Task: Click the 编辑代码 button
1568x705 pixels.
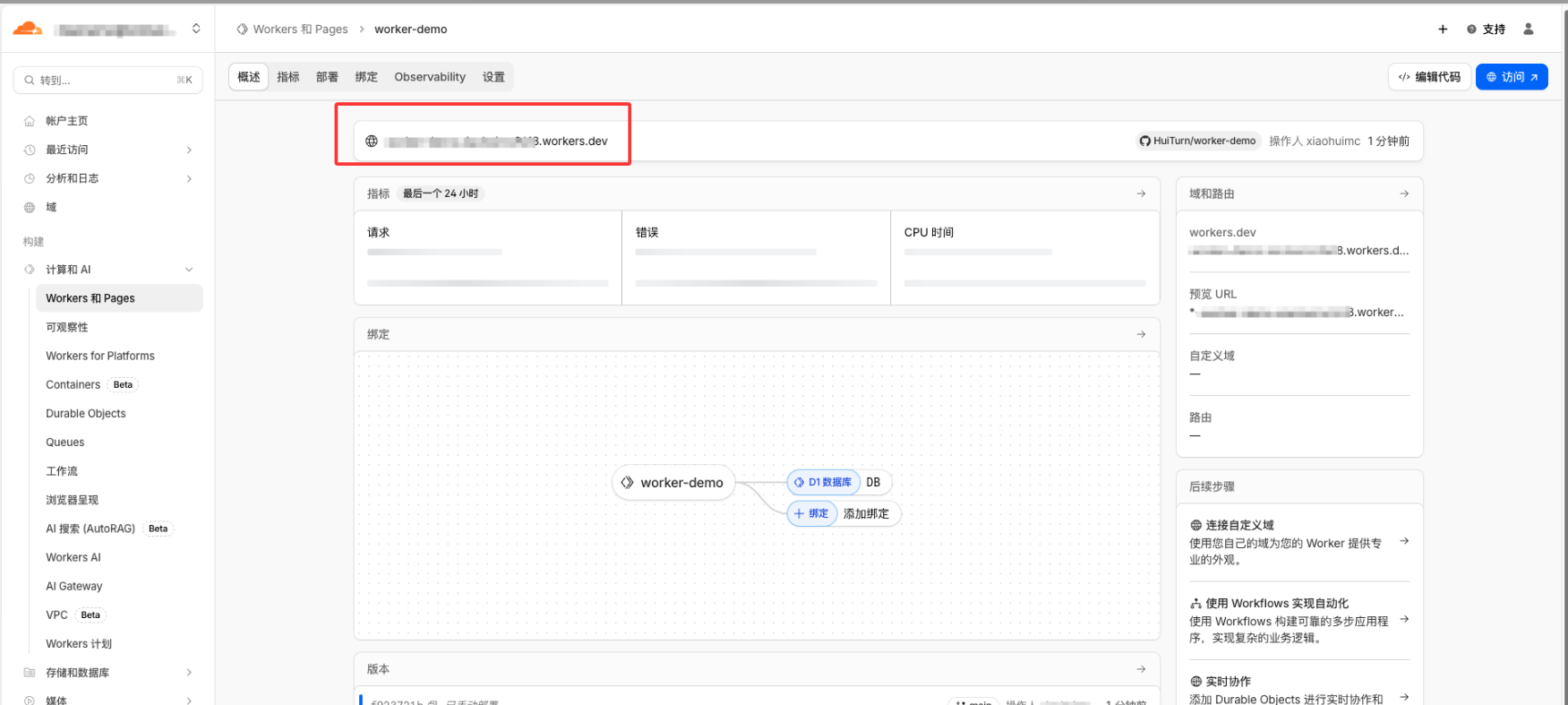Action: 1429,77
